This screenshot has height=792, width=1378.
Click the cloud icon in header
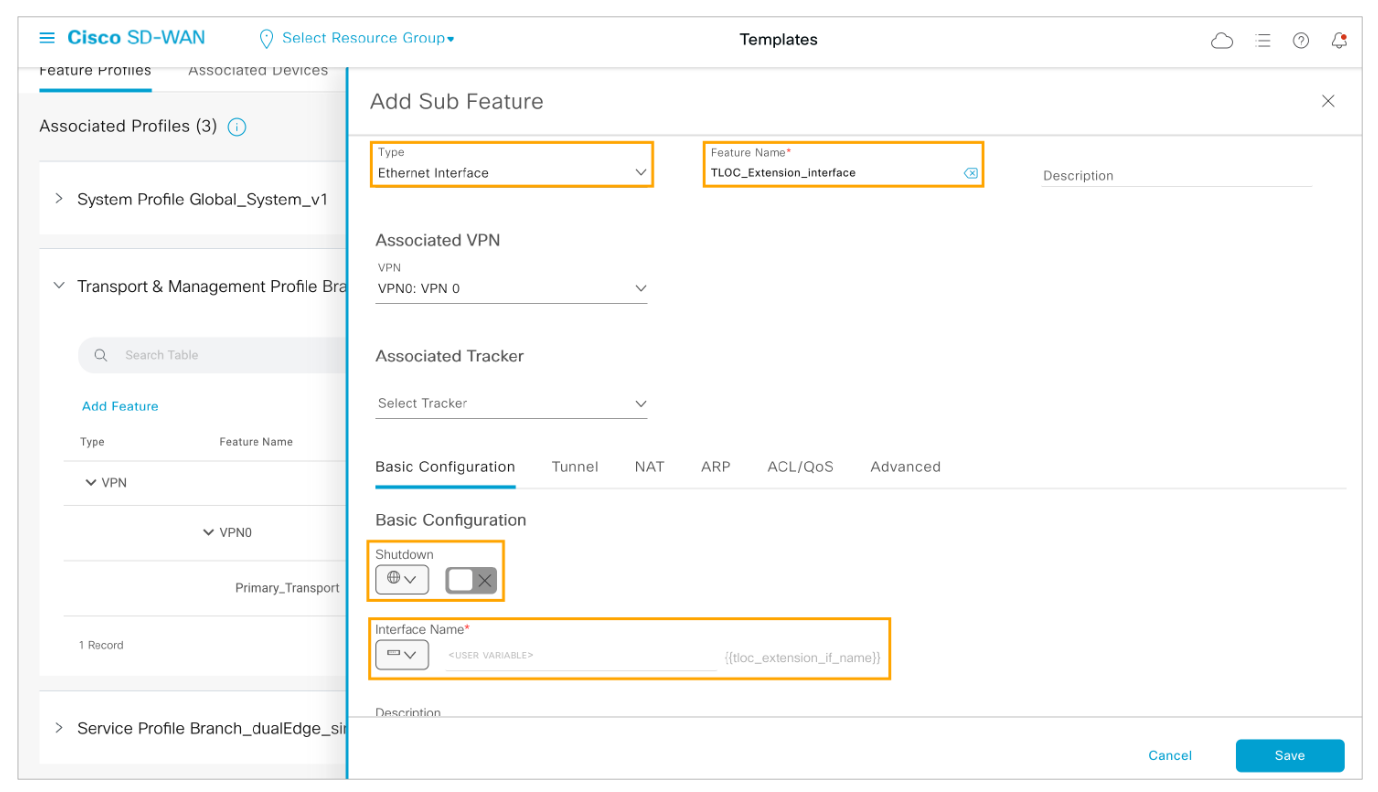(1221, 41)
